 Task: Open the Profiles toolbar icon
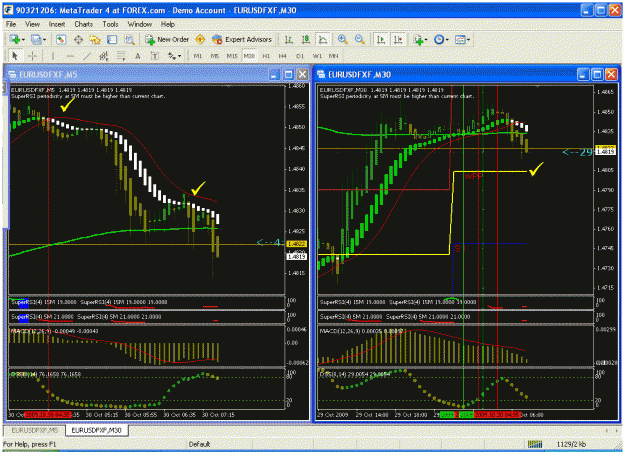click(36, 39)
